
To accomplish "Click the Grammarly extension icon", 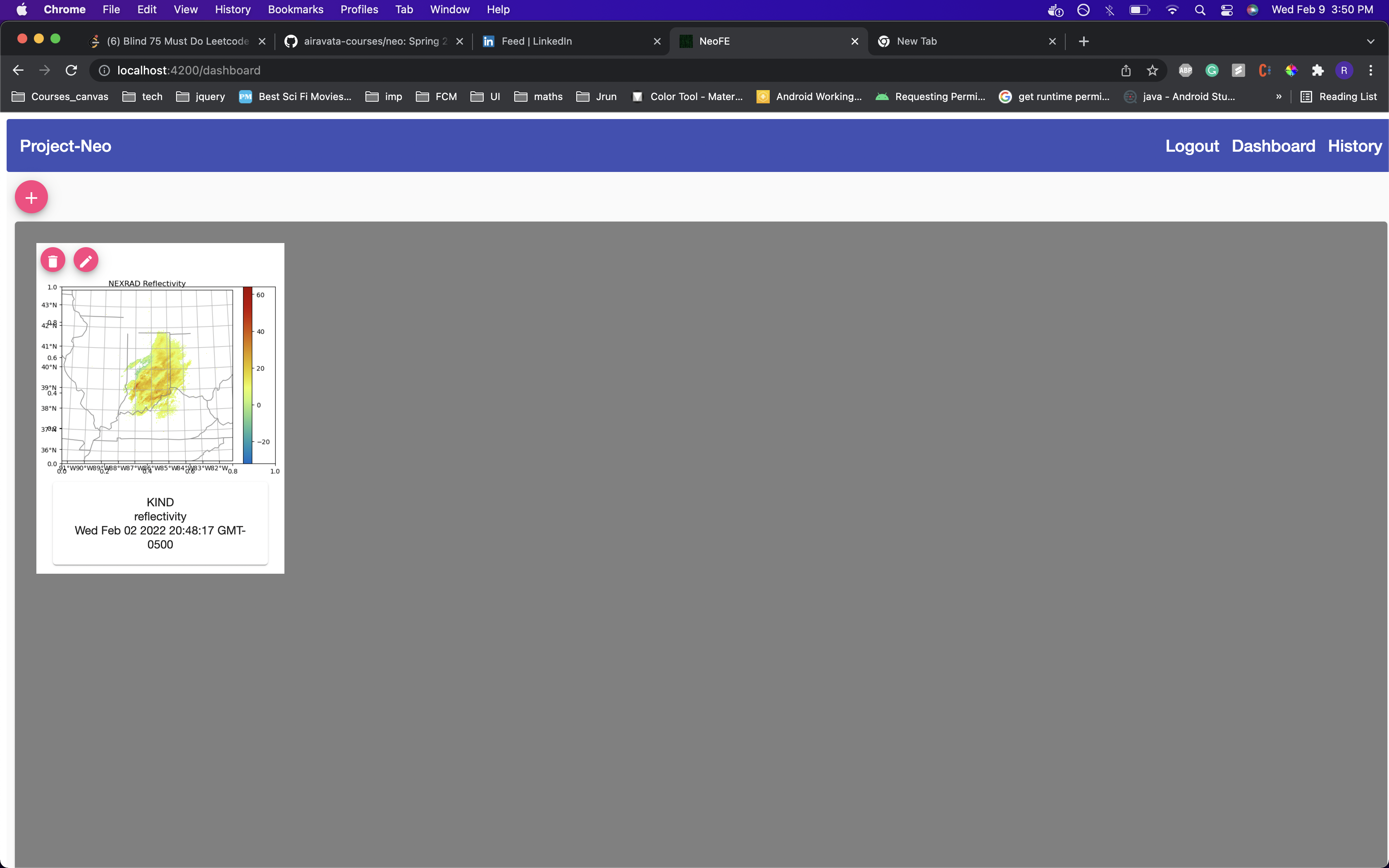I will pos(1212,70).
